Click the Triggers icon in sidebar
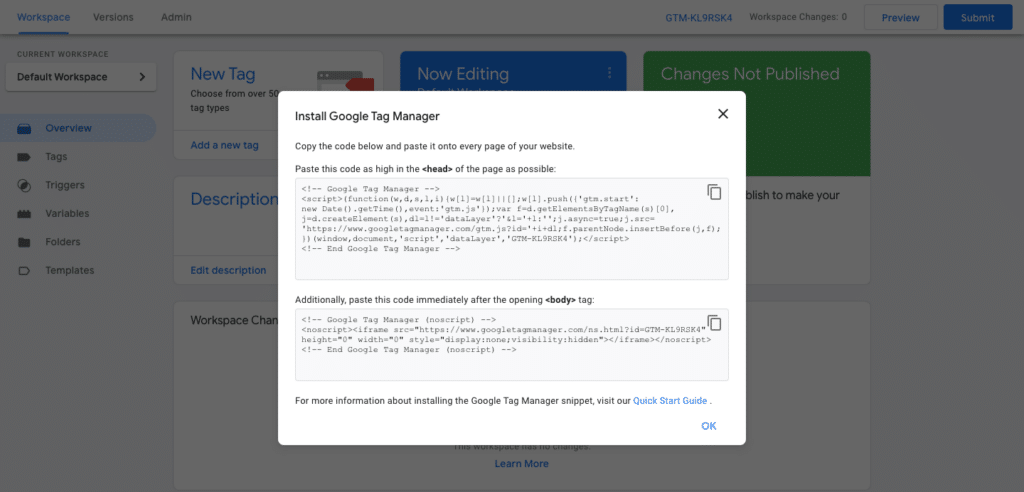 [x=24, y=185]
